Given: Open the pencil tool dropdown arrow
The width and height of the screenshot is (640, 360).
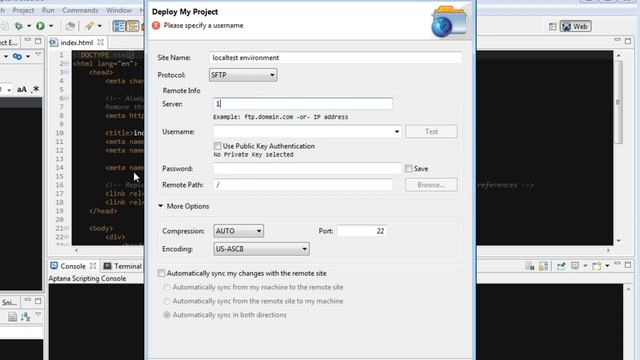Looking at the screenshot, I should pos(100,26).
